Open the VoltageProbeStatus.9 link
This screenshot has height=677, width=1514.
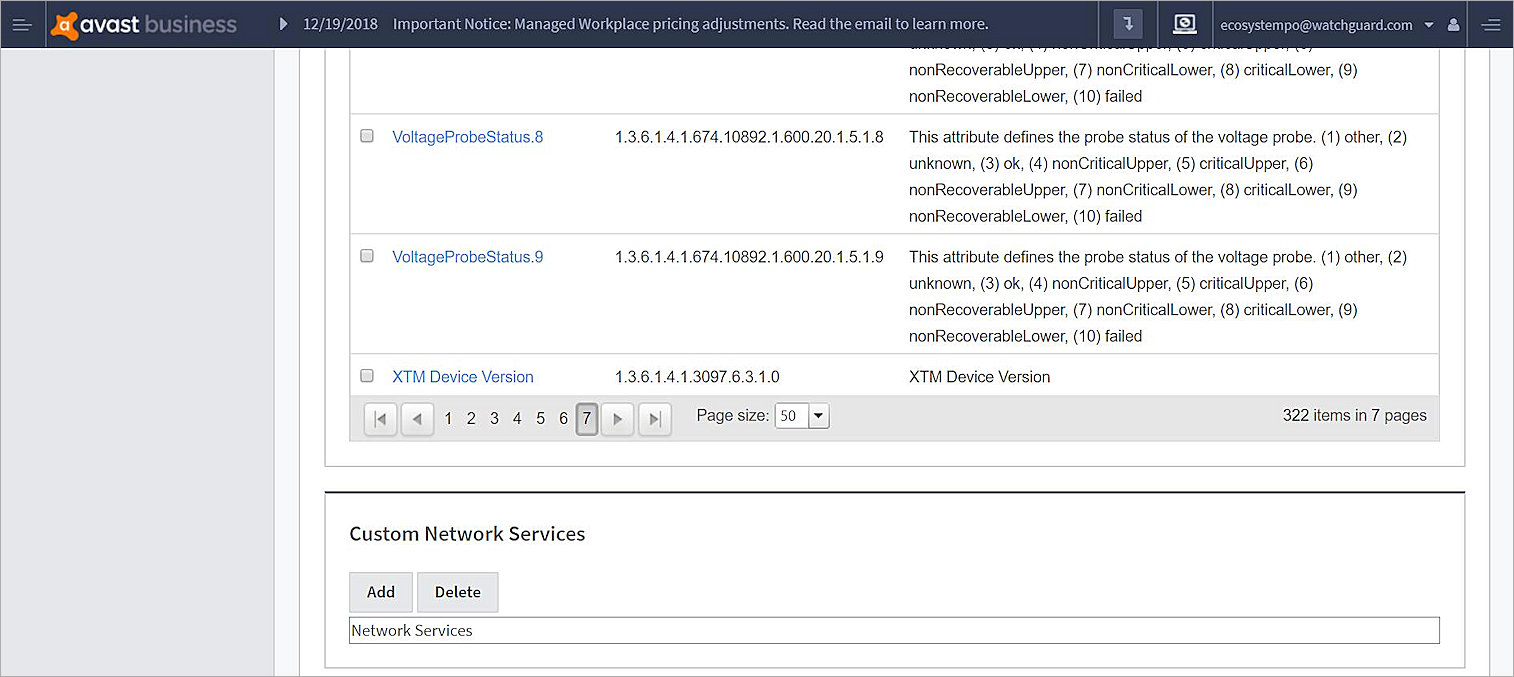pyautogui.click(x=467, y=256)
